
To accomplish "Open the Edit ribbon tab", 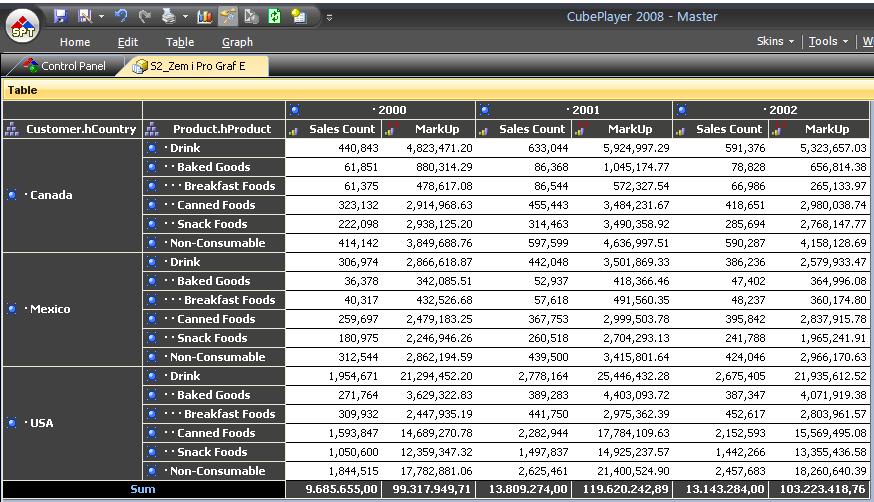I will 128,42.
